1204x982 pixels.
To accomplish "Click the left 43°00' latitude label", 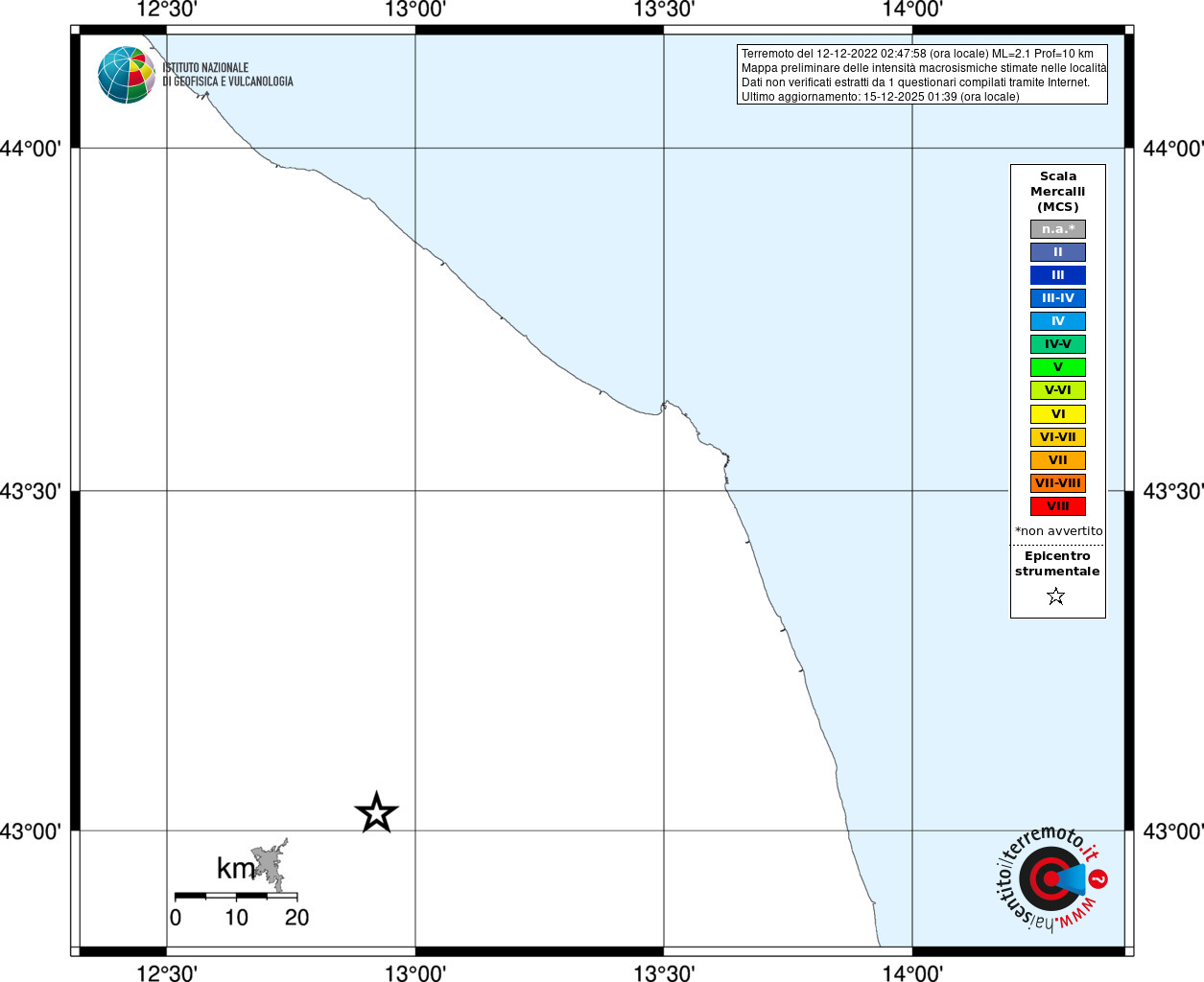I will tap(31, 831).
